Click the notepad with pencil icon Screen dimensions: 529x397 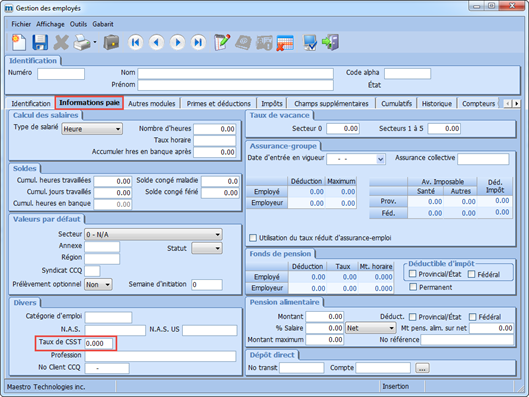click(x=222, y=42)
